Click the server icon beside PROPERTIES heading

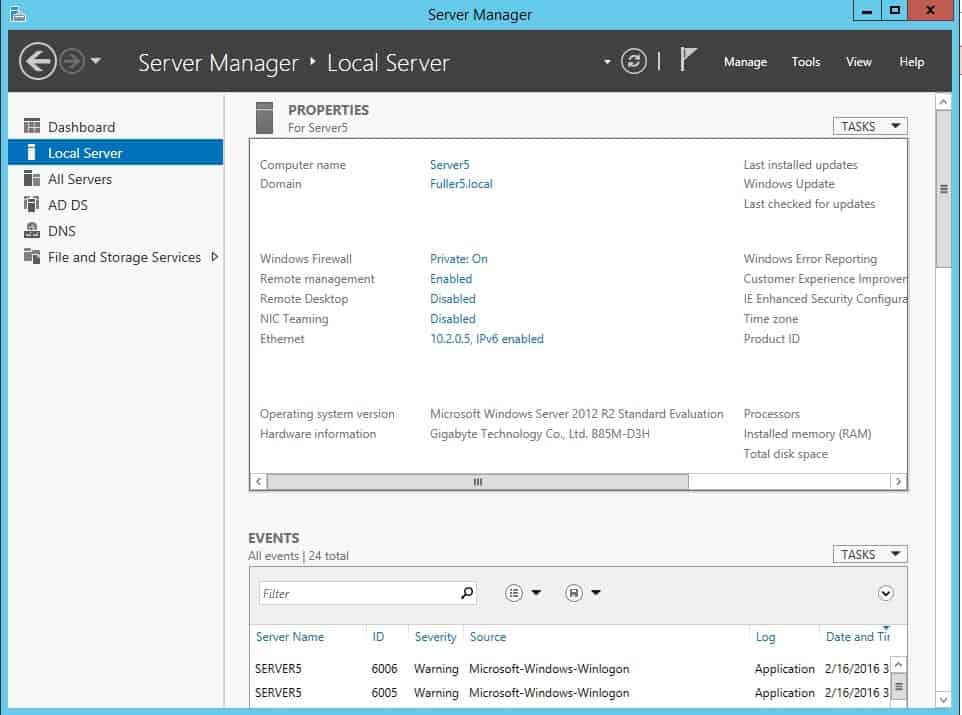[x=264, y=118]
